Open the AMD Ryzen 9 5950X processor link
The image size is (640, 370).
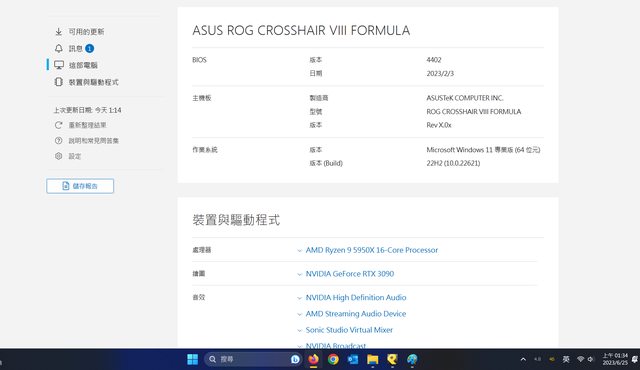tap(371, 250)
